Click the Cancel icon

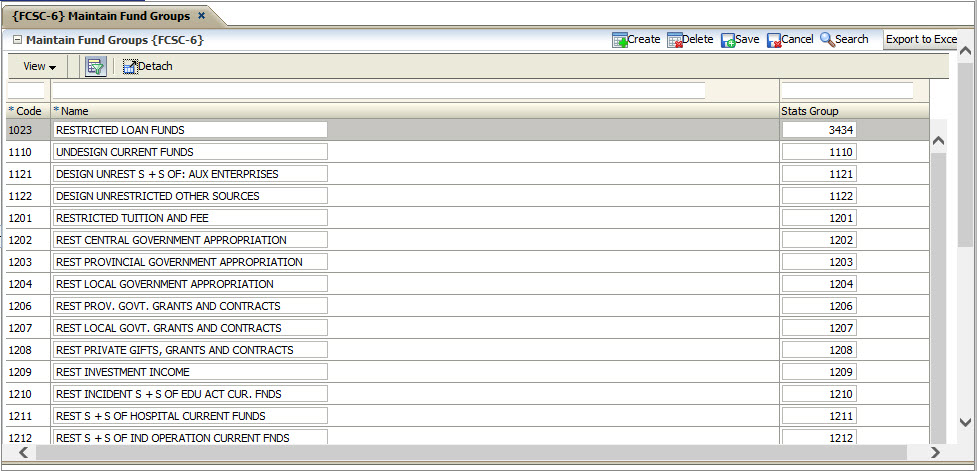point(774,40)
